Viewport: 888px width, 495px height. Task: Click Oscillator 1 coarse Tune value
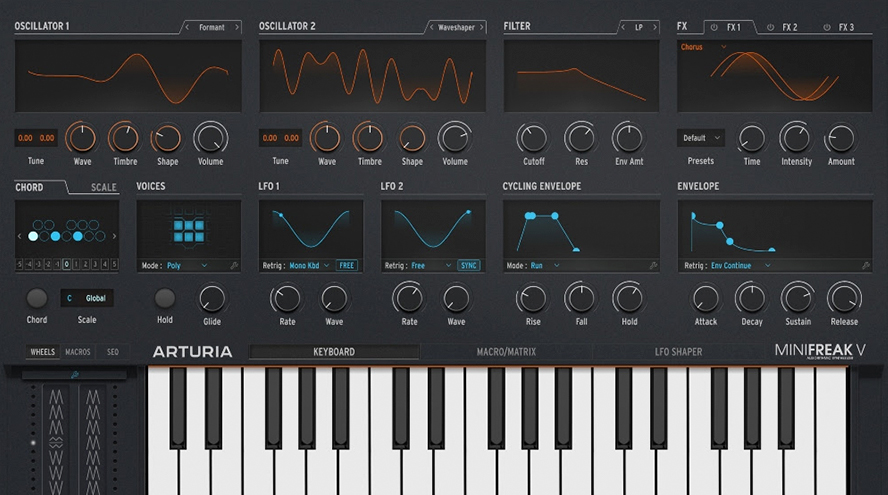pos(25,138)
